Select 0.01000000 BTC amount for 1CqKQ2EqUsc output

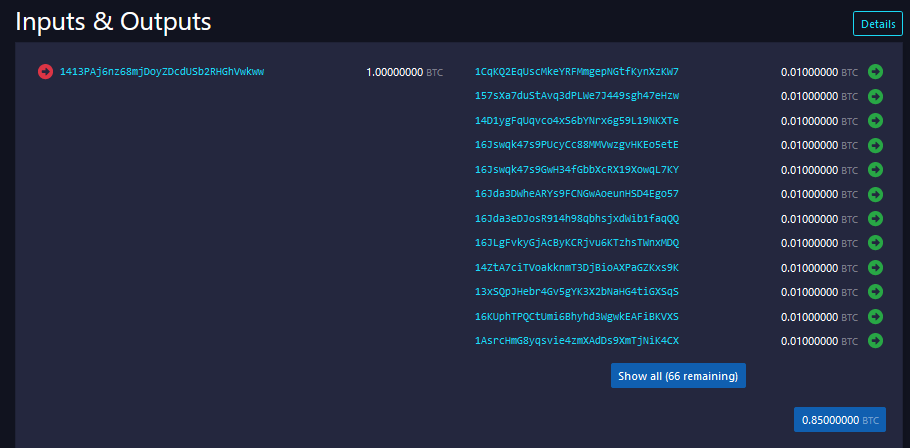pyautogui.click(x=819, y=73)
